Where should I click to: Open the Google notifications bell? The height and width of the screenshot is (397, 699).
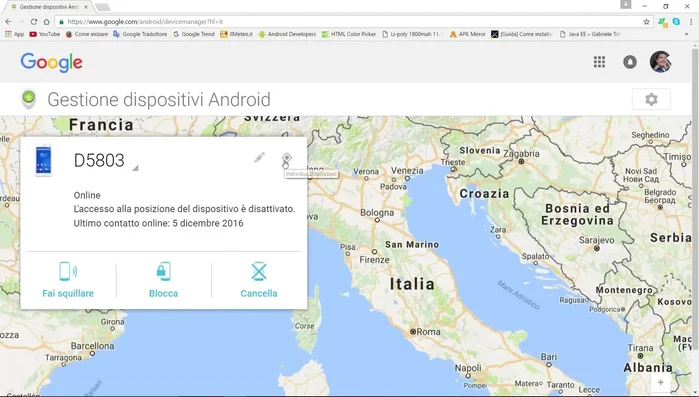[630, 62]
